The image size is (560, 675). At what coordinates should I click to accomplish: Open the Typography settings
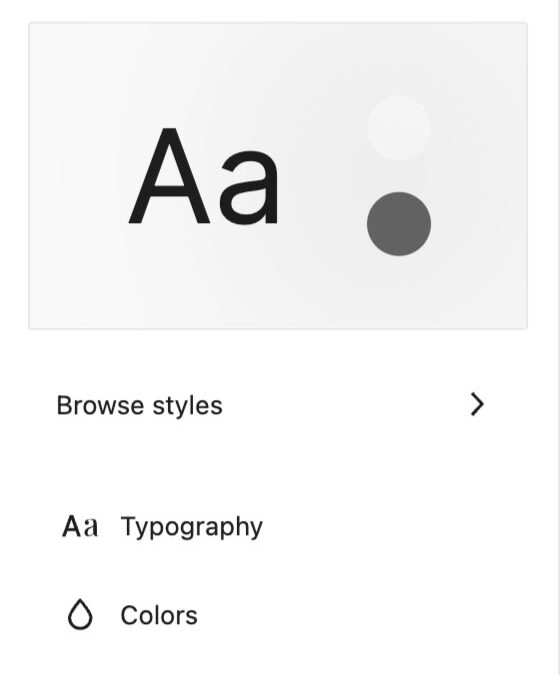278,526
